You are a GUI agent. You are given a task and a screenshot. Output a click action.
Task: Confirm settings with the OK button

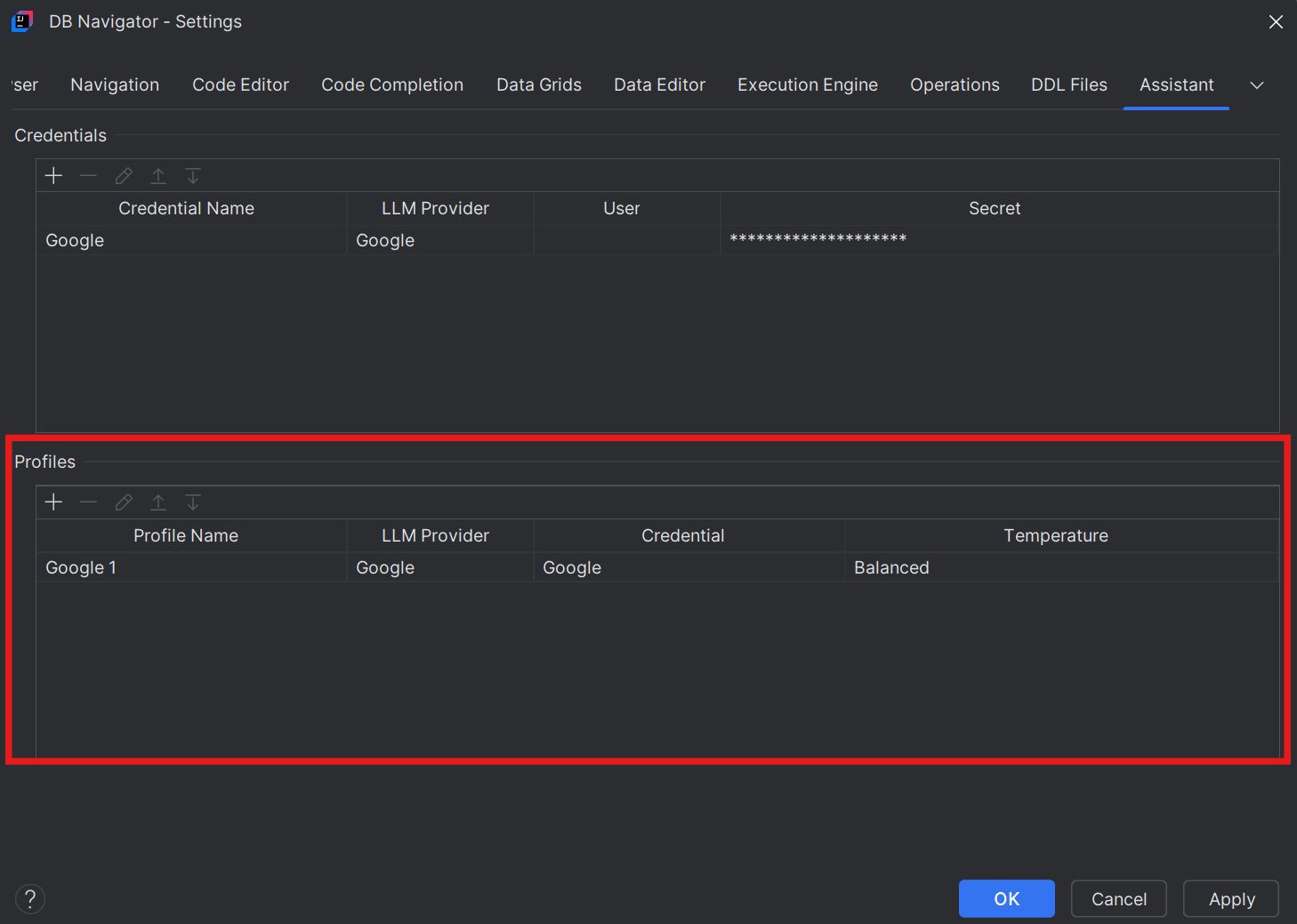tap(1007, 899)
